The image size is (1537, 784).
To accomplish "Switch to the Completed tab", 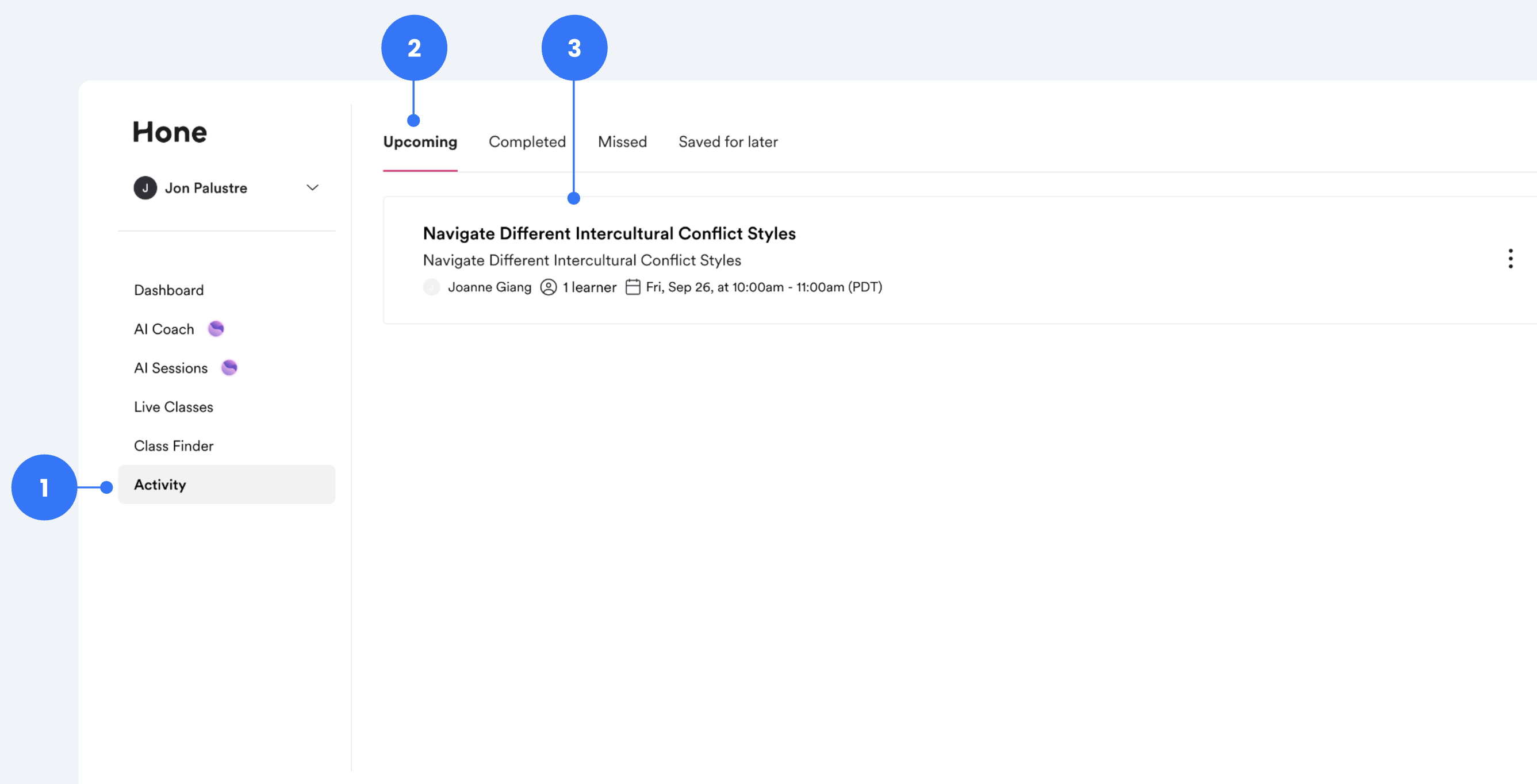I will click(527, 142).
